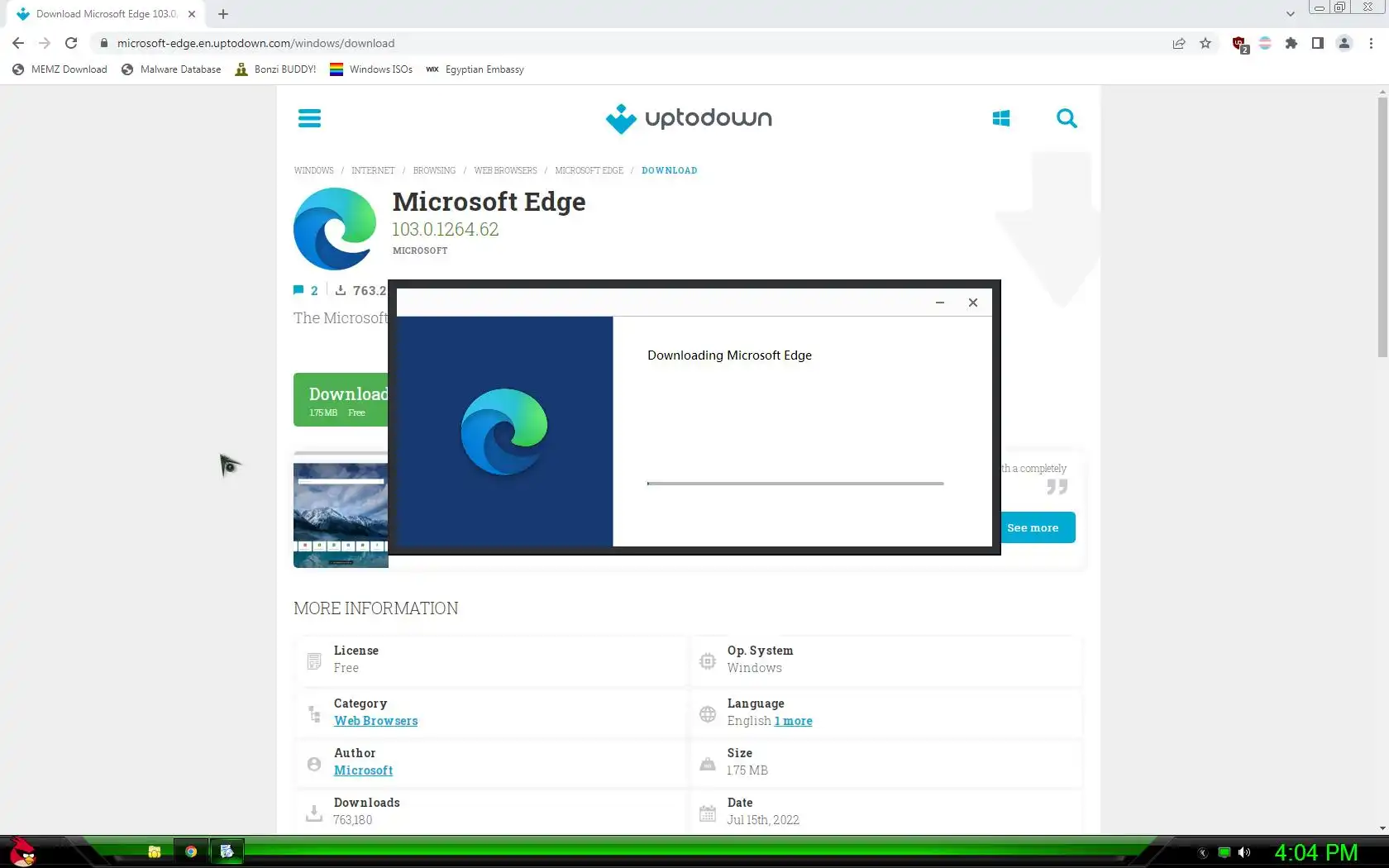View site information lock icon

[103, 43]
